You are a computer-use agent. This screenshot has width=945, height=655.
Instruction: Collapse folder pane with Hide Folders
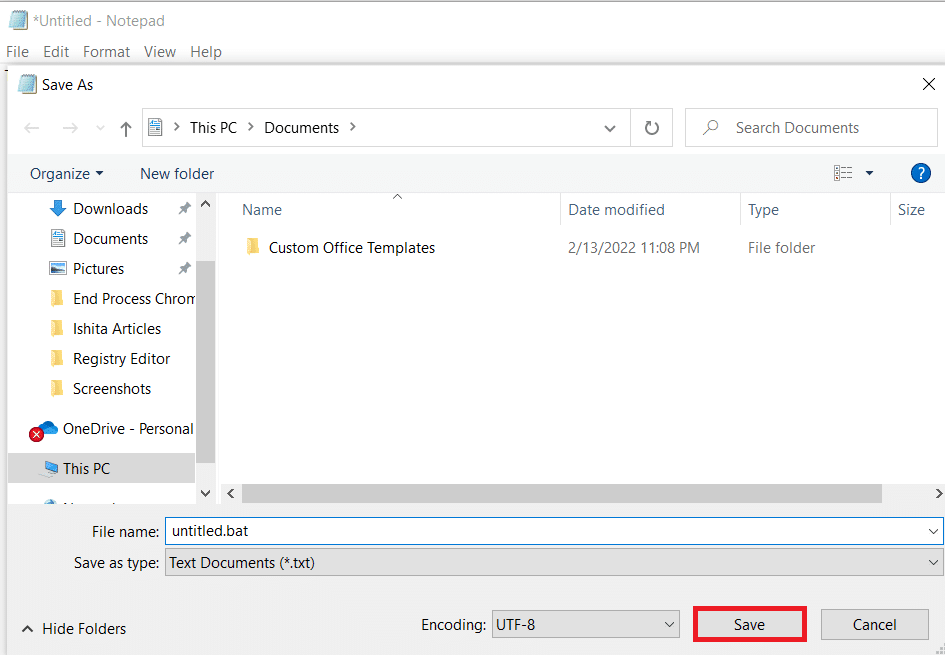click(74, 628)
